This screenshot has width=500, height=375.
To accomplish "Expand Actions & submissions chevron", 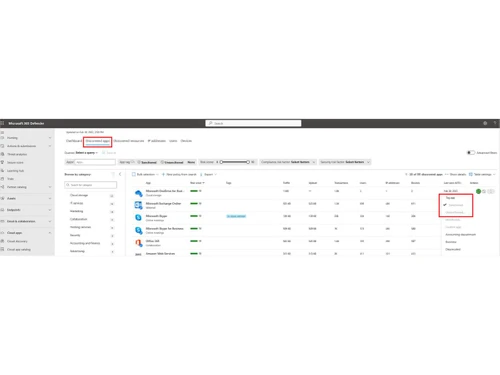I will pyautogui.click(x=50, y=146).
